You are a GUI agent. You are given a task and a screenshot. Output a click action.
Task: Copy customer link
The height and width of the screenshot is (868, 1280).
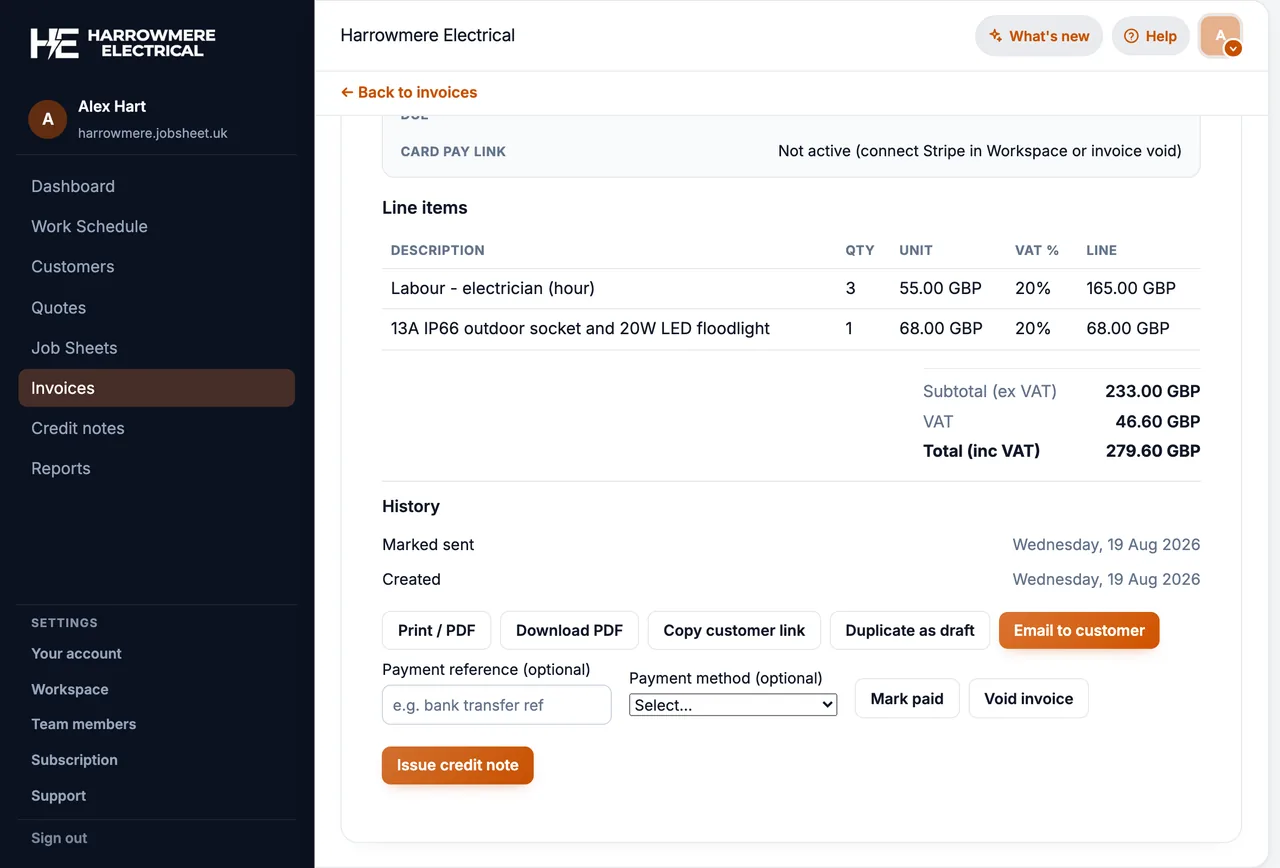[734, 630]
